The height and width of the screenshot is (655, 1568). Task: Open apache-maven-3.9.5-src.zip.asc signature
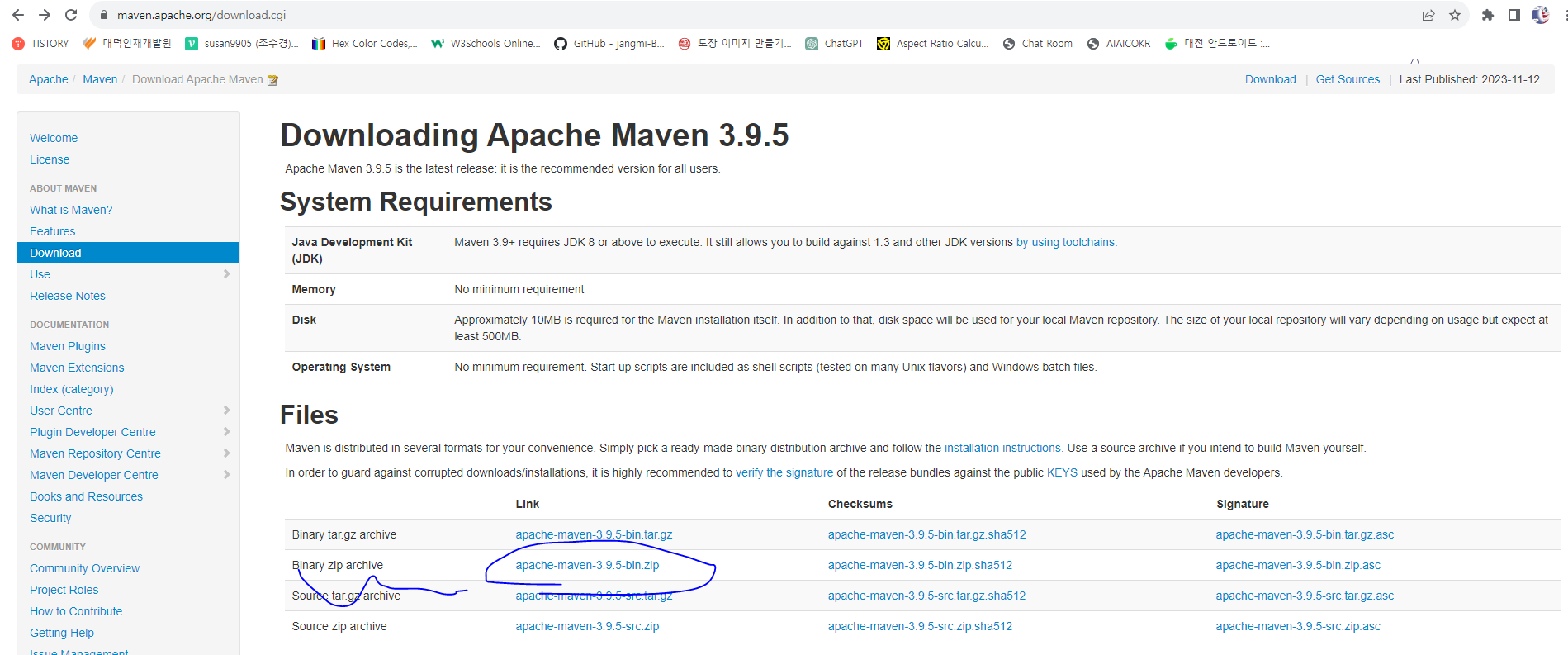tap(1298, 626)
